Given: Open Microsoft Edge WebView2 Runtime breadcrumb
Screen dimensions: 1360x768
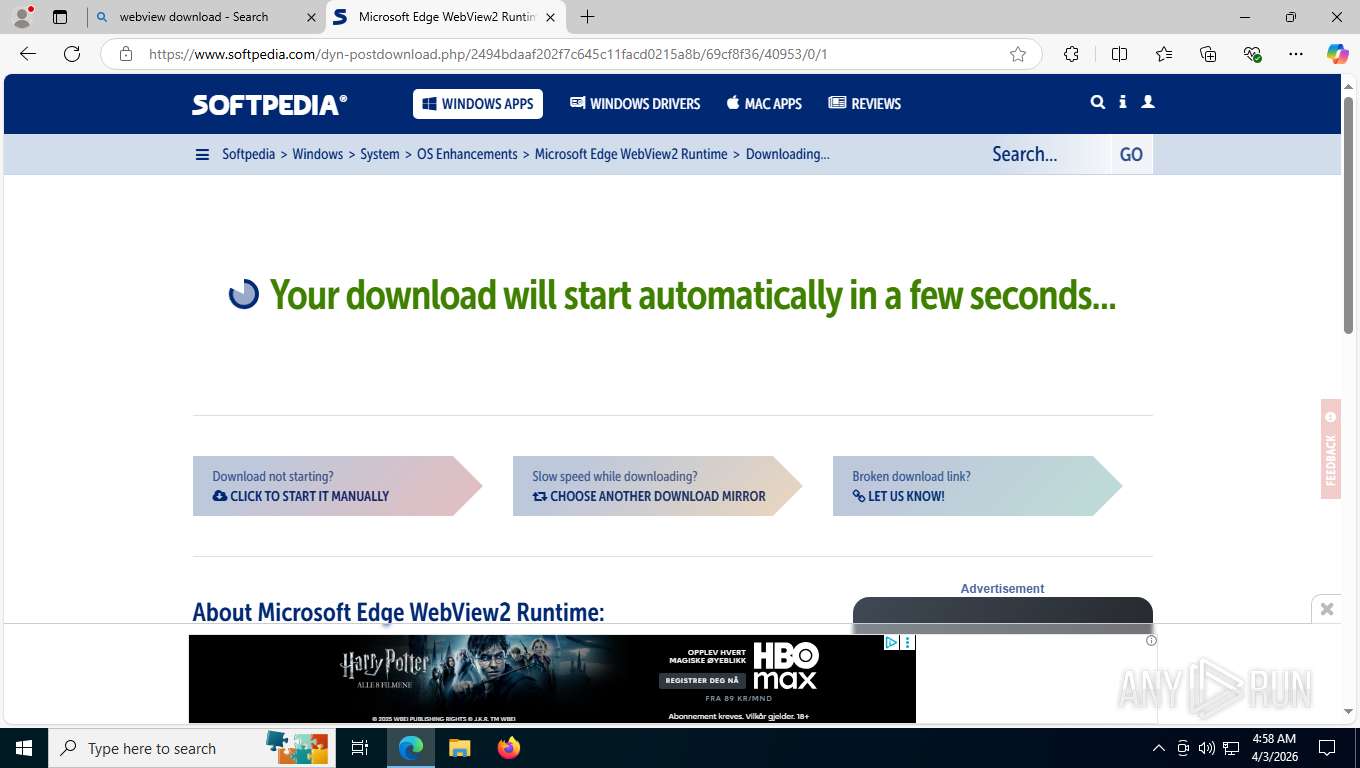Looking at the screenshot, I should pyautogui.click(x=631, y=154).
